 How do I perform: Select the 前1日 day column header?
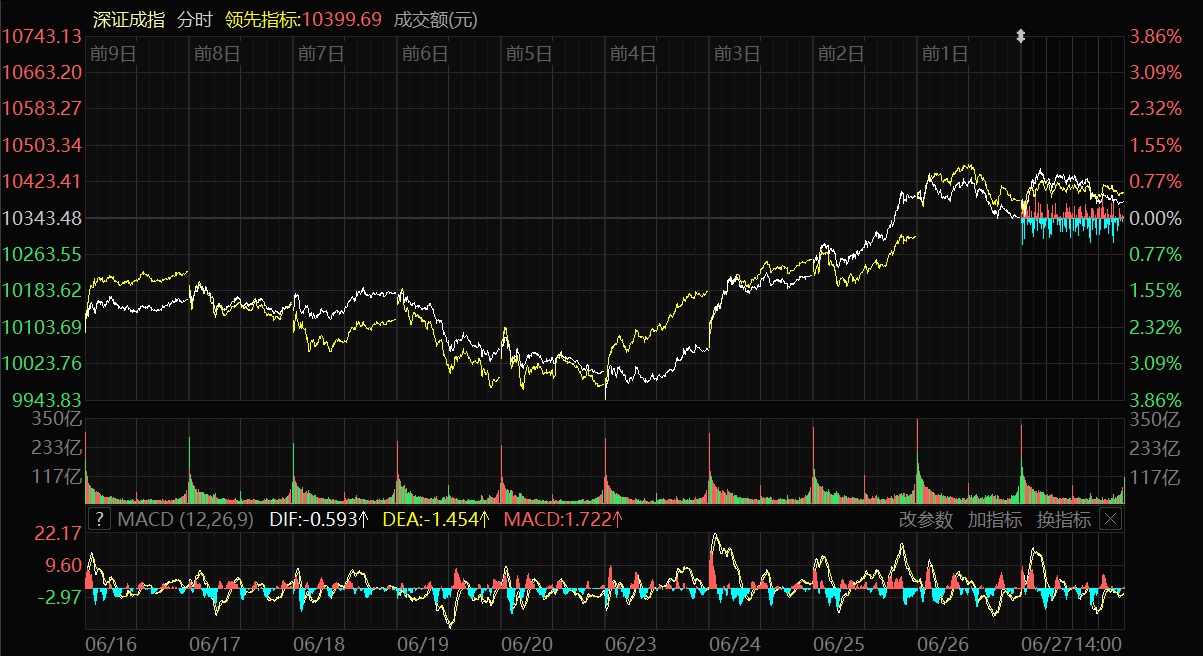pyautogui.click(x=945, y=53)
